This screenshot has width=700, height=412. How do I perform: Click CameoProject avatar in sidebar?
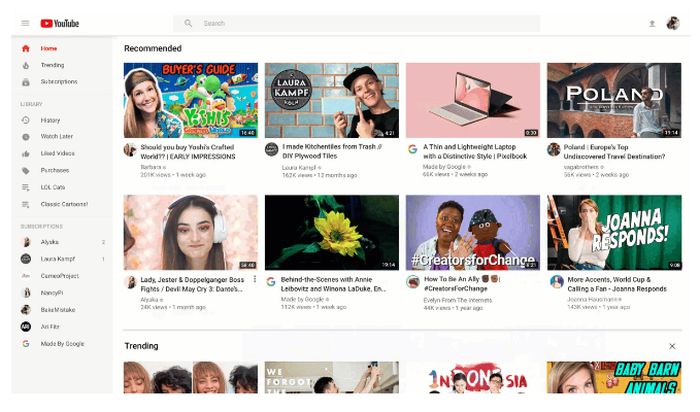(26, 276)
